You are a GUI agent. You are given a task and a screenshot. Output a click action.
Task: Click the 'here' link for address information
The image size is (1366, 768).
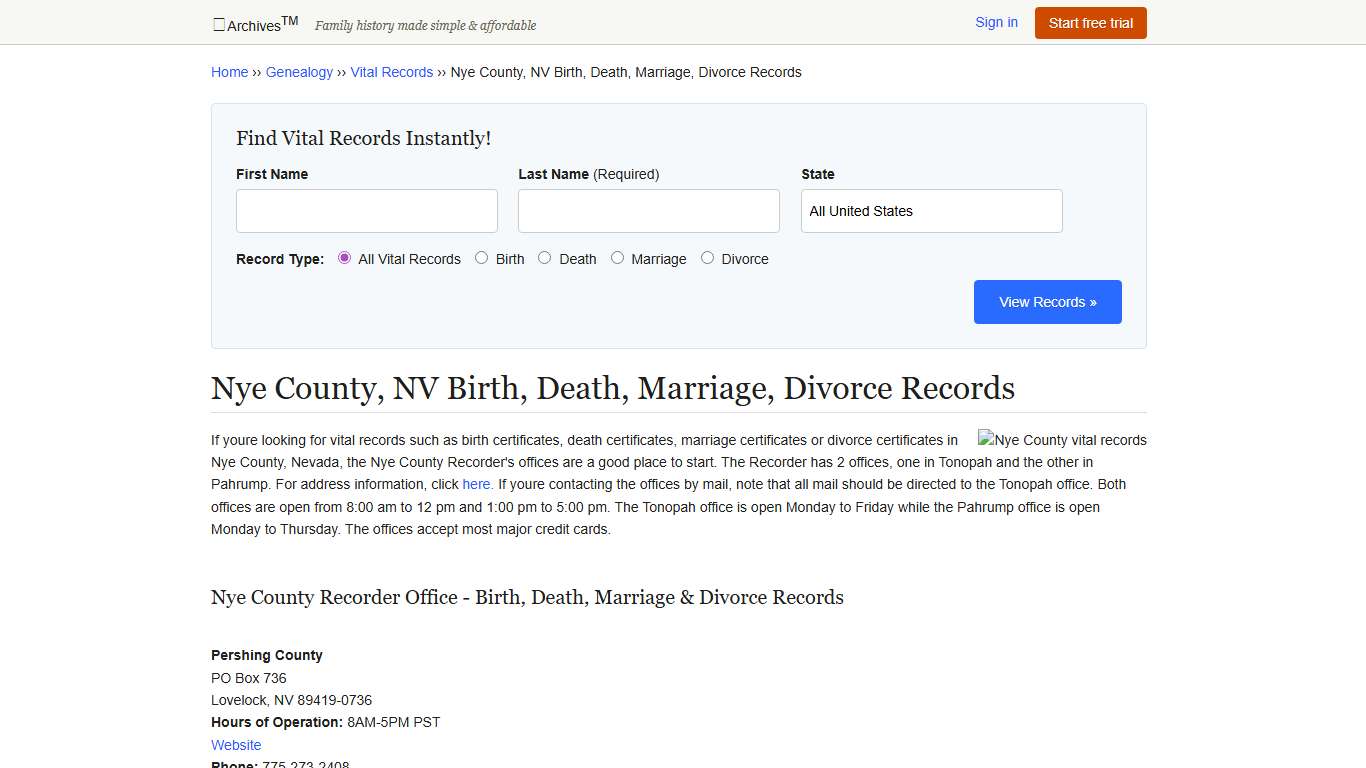pos(476,484)
